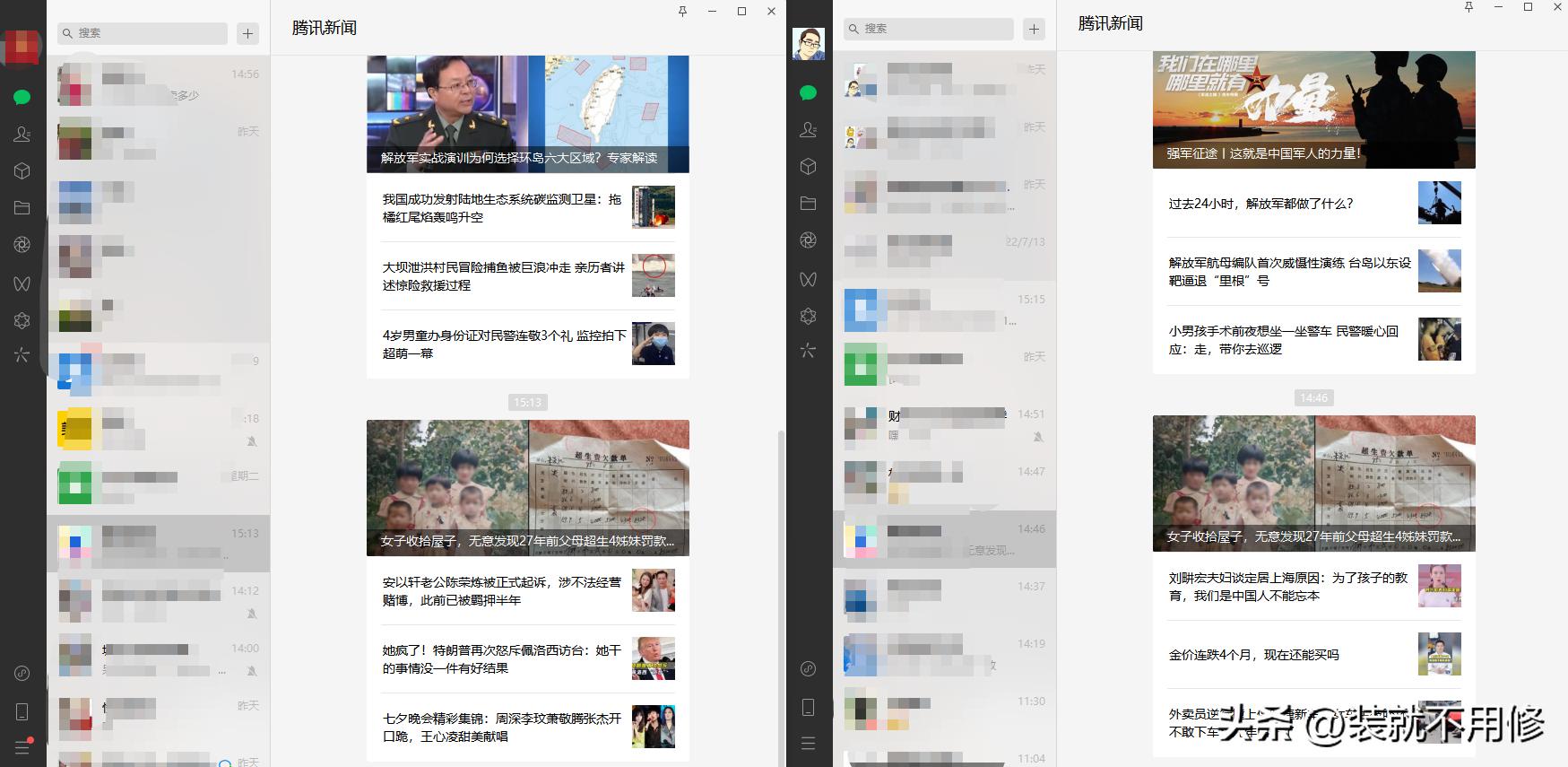The image size is (1568, 767).
Task: Open banner 强军征途 这就是中国军人的力量
Action: (x=1314, y=109)
